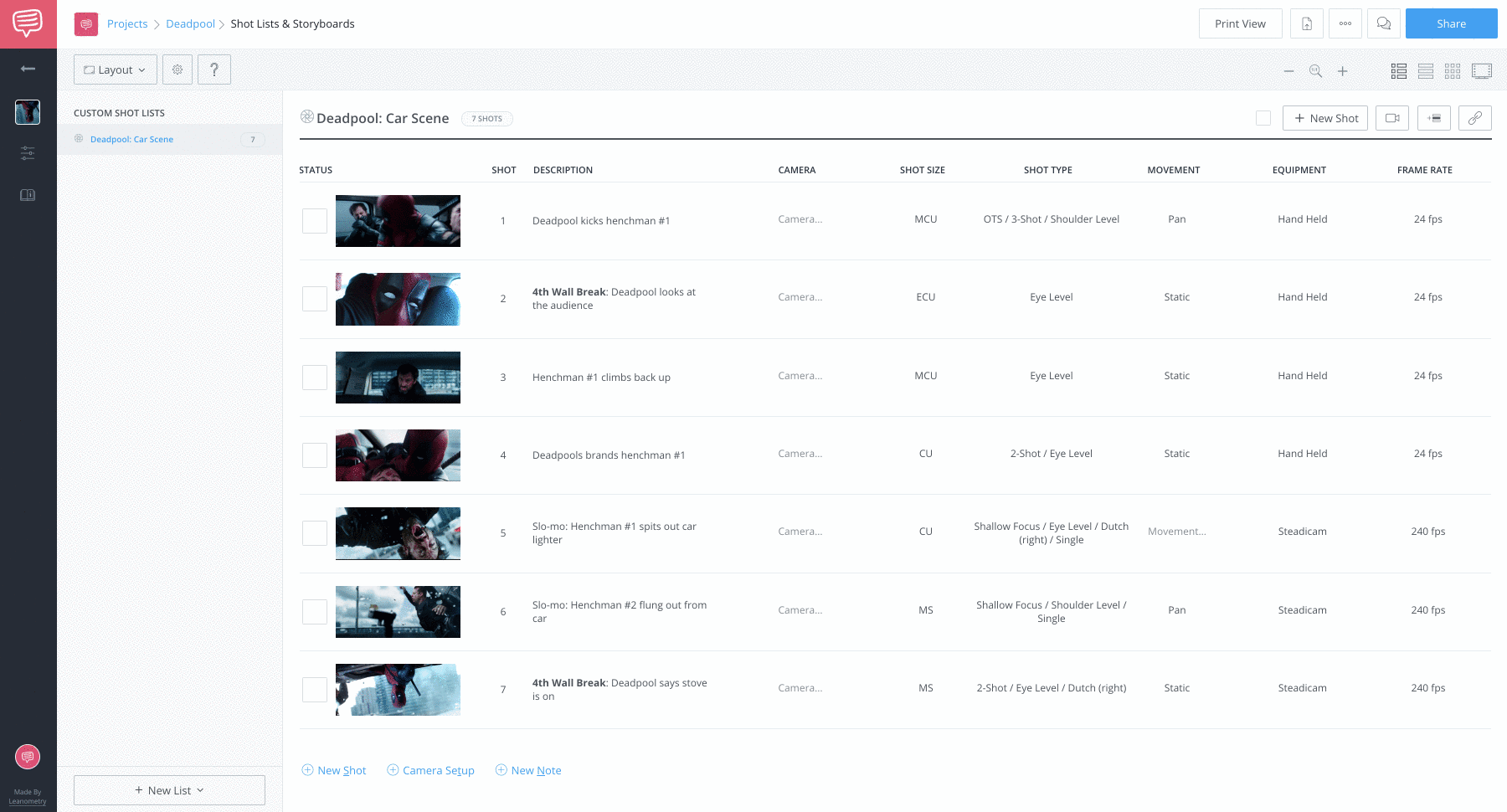Open the slideshow screen view icon
This screenshot has width=1507, height=812.
click(x=1482, y=71)
